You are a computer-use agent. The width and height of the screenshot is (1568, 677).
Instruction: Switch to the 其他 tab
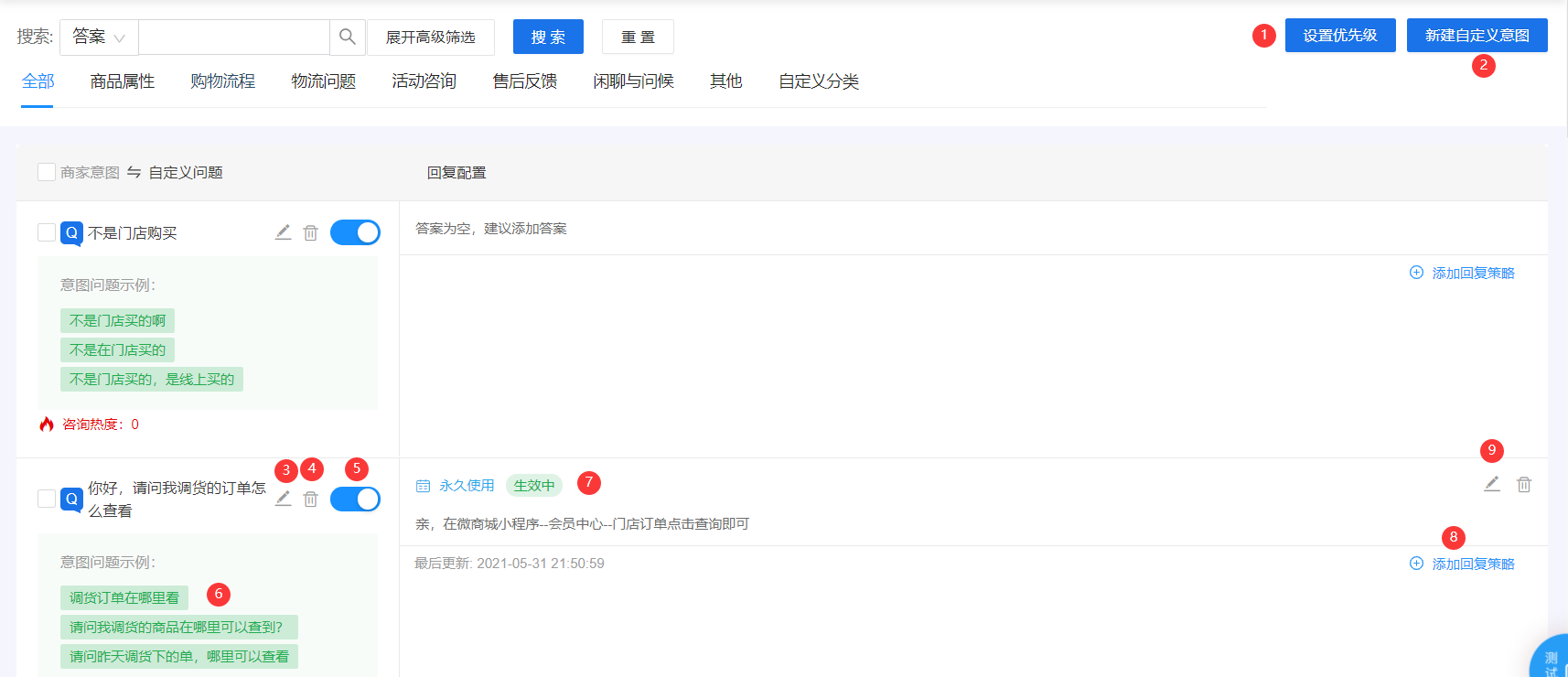[726, 81]
